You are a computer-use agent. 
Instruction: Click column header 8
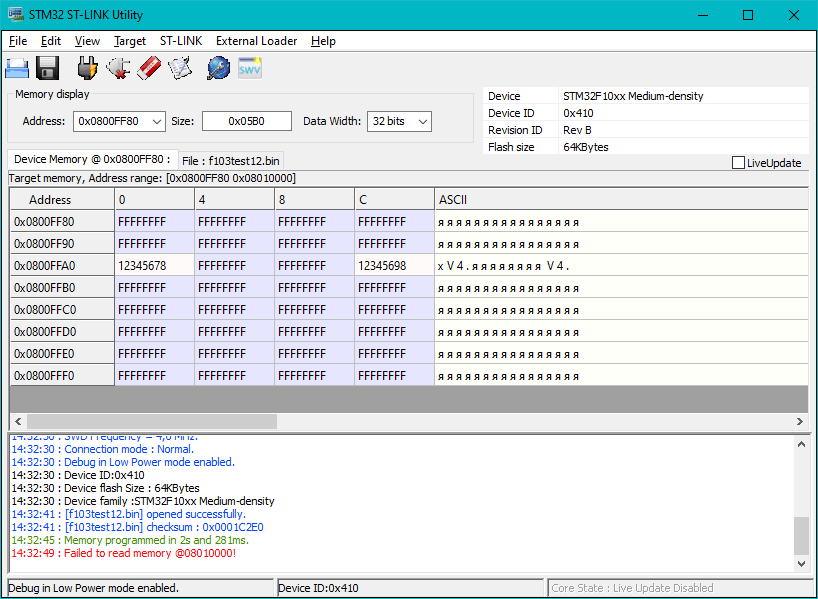tap(314, 199)
